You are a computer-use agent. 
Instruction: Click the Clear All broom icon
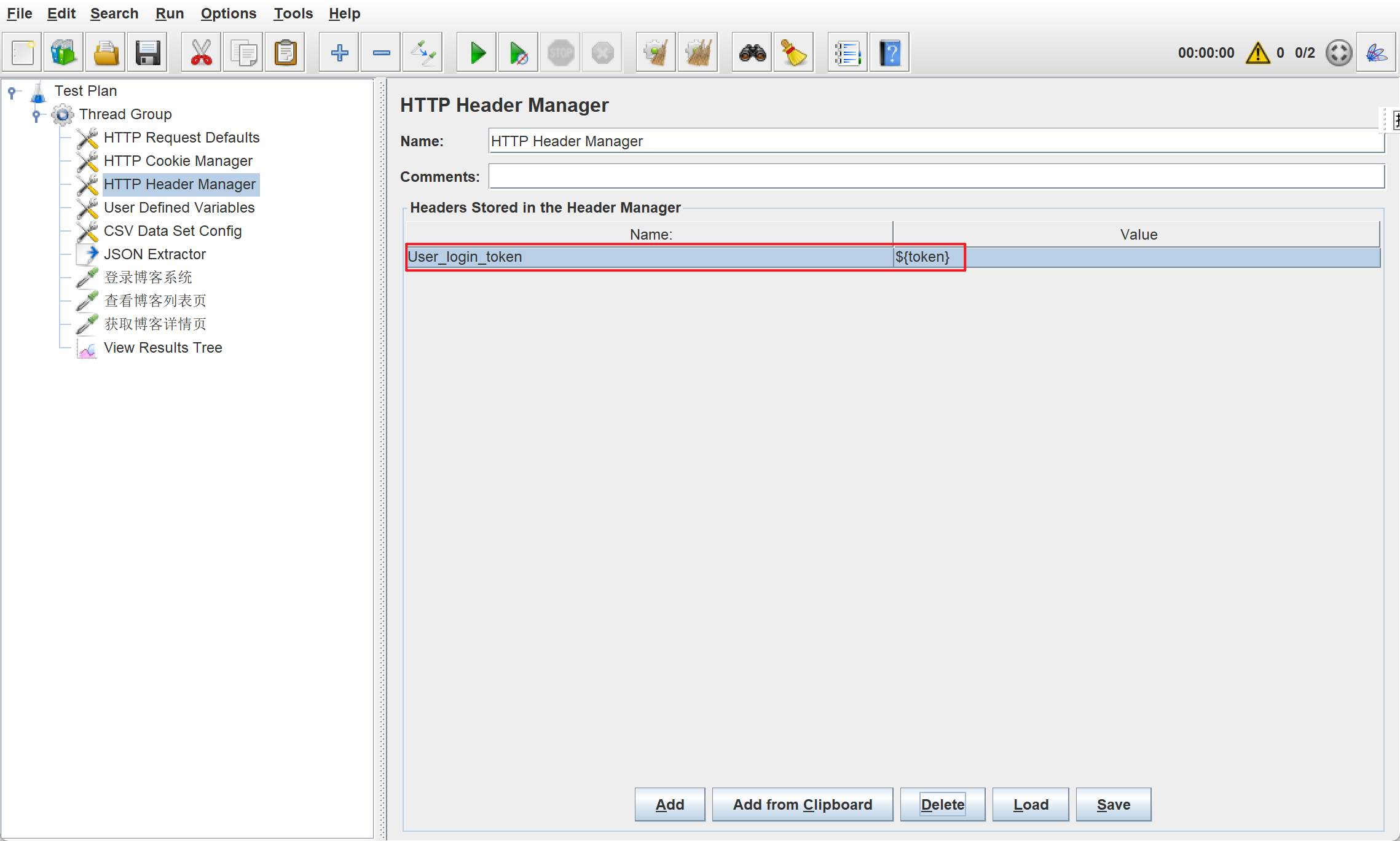tap(698, 53)
